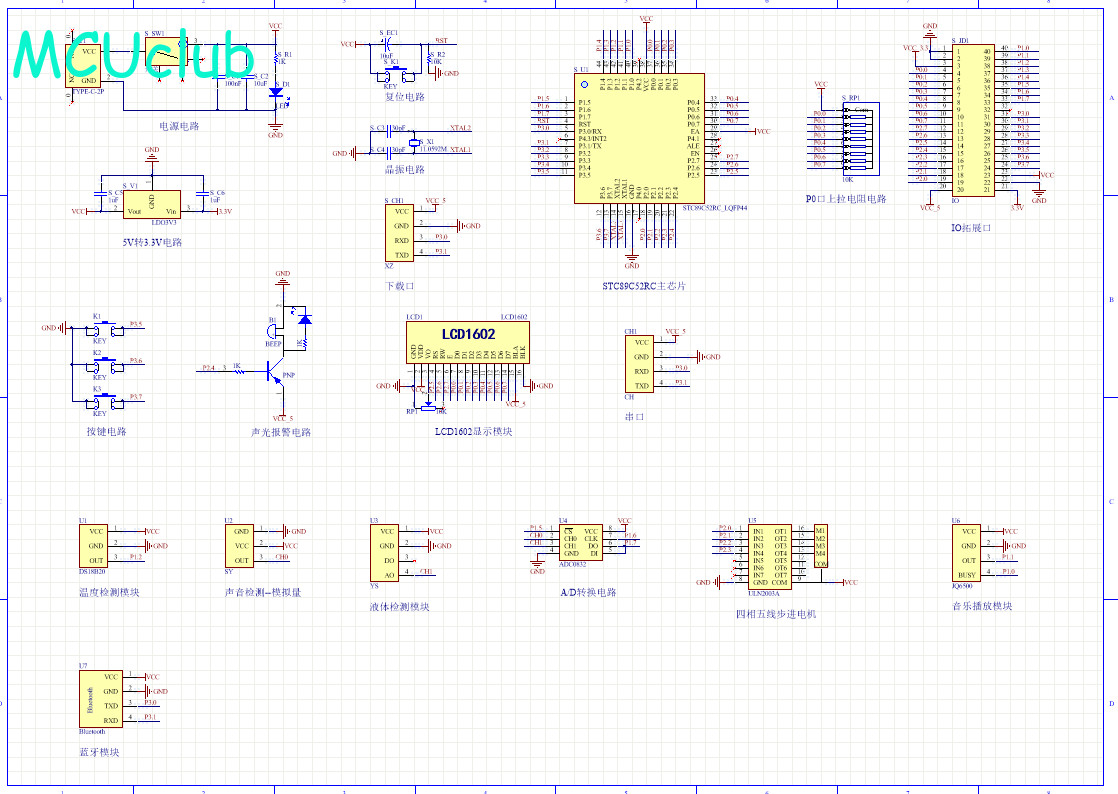Select the LCD1602 display module component

pyautogui.click(x=468, y=346)
